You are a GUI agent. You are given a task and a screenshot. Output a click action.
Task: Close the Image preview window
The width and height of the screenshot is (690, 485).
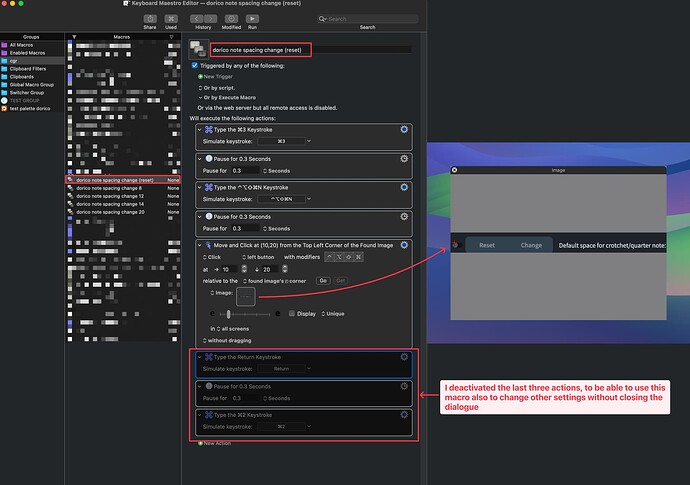click(455, 170)
